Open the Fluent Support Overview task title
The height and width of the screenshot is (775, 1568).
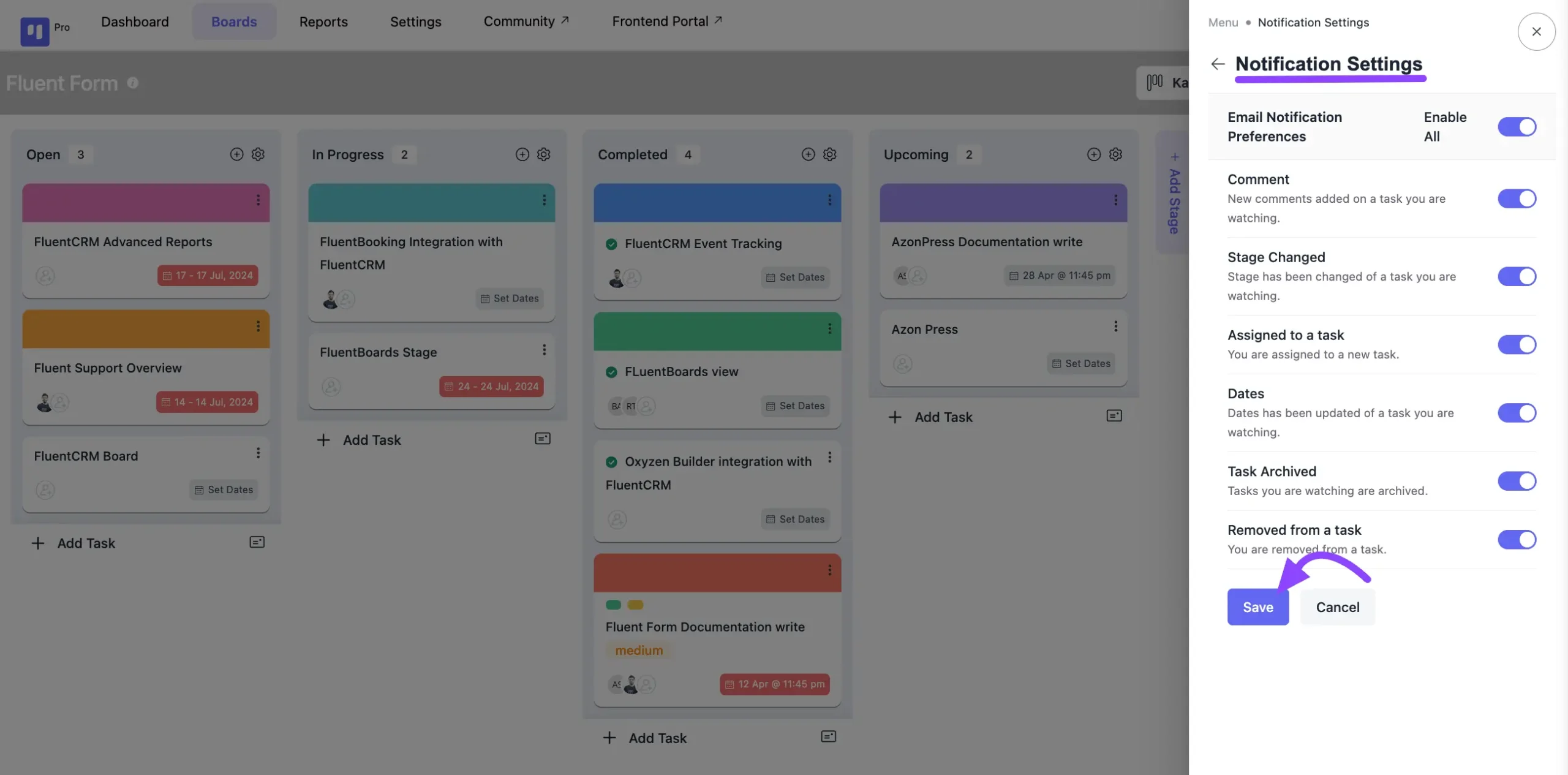click(108, 368)
